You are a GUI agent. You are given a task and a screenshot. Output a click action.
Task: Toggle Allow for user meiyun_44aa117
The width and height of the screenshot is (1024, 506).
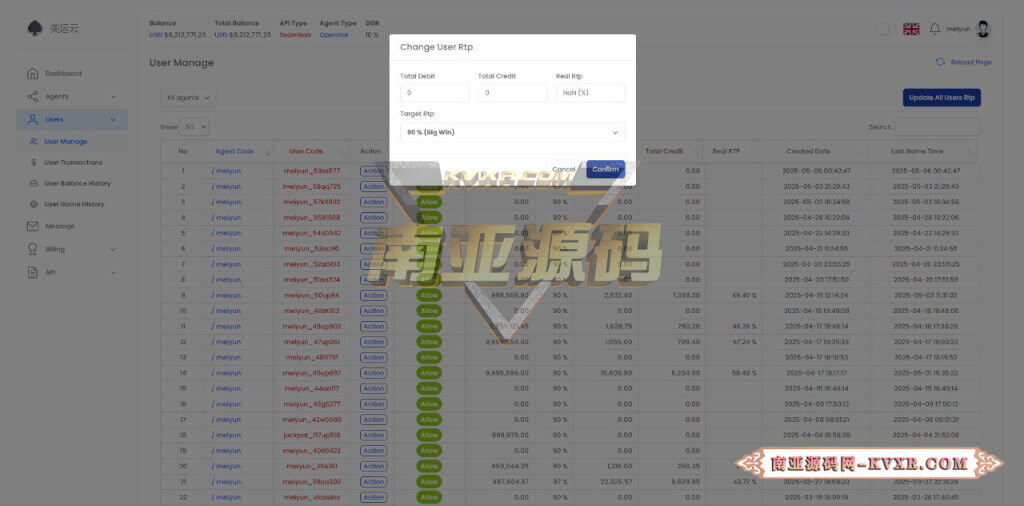429,388
